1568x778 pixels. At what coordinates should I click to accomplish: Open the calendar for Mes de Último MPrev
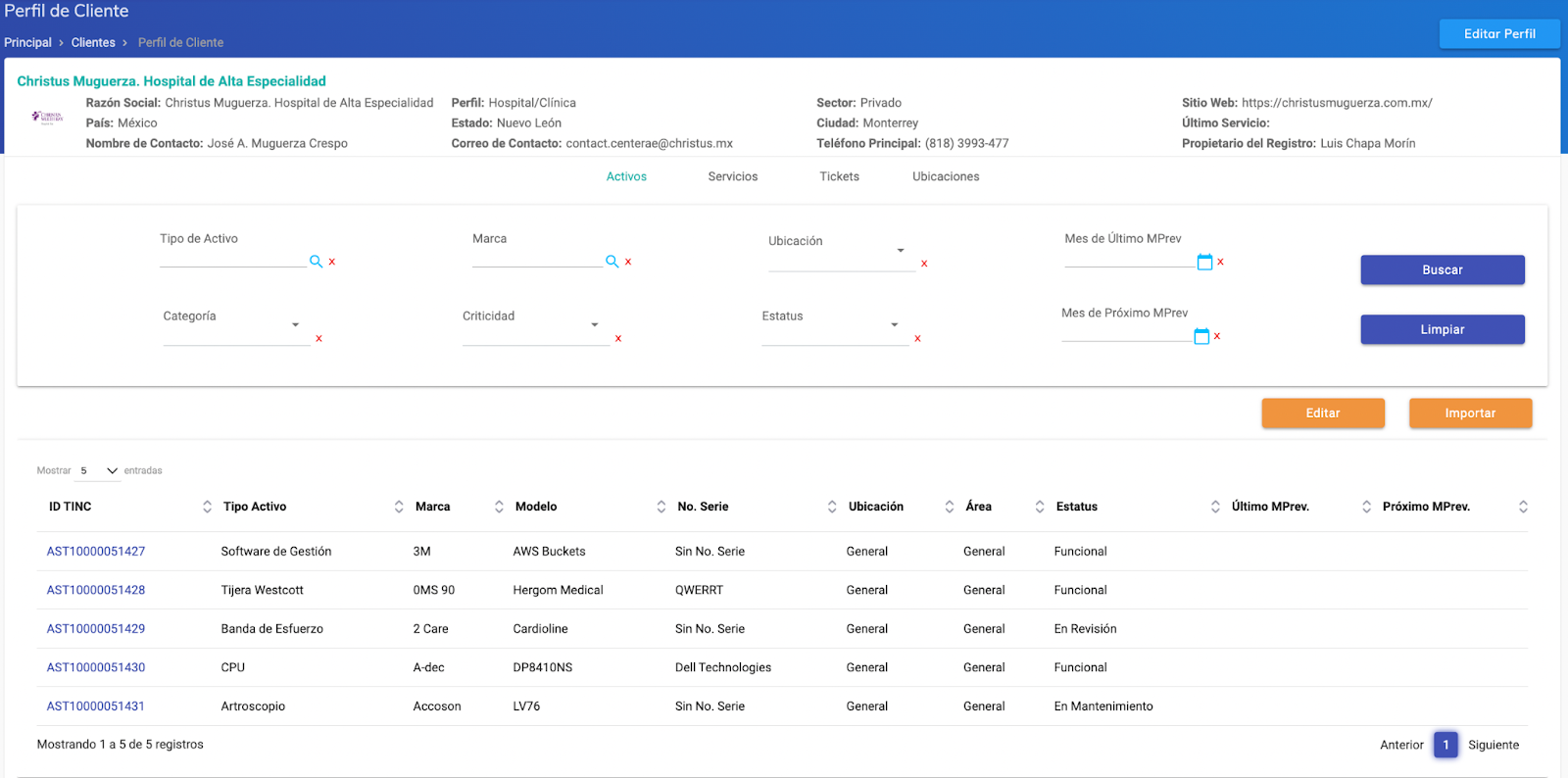(x=1204, y=262)
